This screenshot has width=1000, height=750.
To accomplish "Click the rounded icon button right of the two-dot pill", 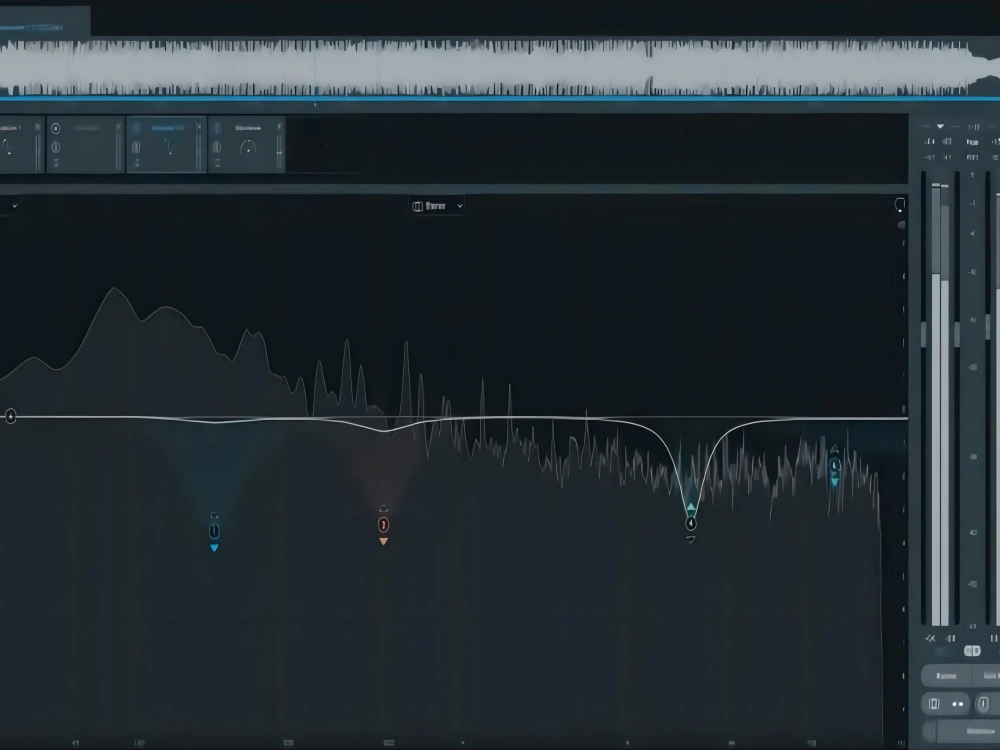I will click(983, 704).
